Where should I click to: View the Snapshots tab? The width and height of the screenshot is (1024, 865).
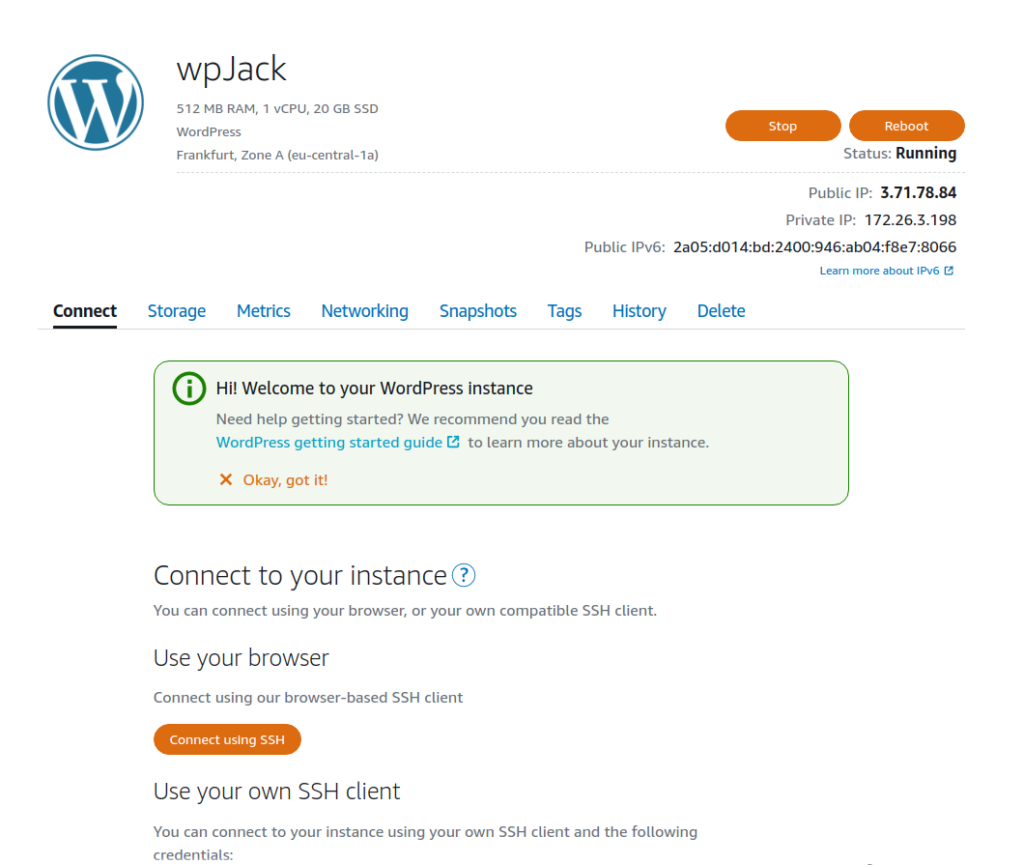coord(478,311)
